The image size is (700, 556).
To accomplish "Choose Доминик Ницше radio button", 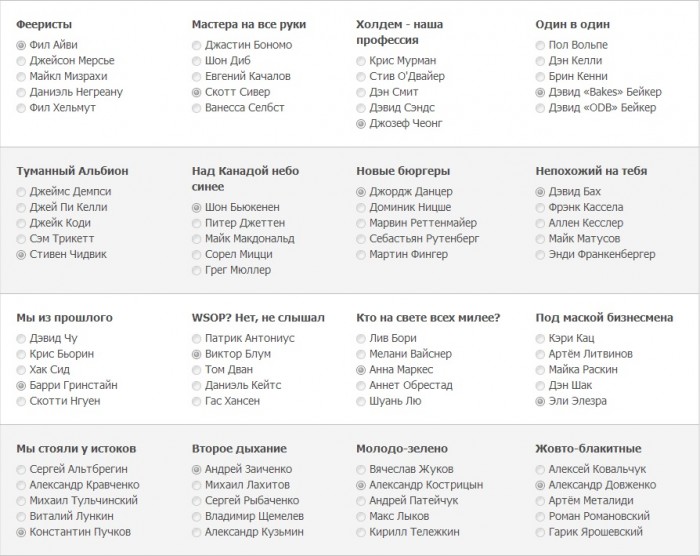I will pyautogui.click(x=361, y=208).
